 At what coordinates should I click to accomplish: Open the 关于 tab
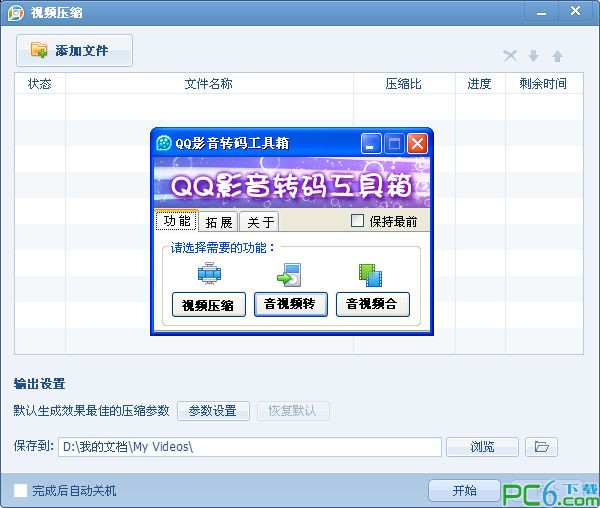tap(260, 222)
